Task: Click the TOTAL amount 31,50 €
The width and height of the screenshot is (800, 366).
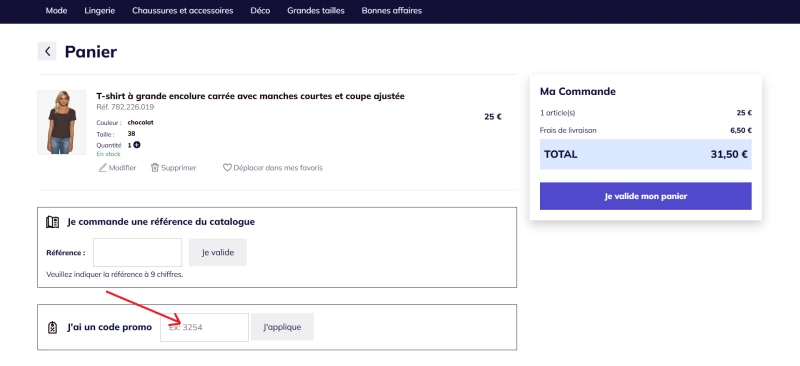Action: [x=729, y=154]
